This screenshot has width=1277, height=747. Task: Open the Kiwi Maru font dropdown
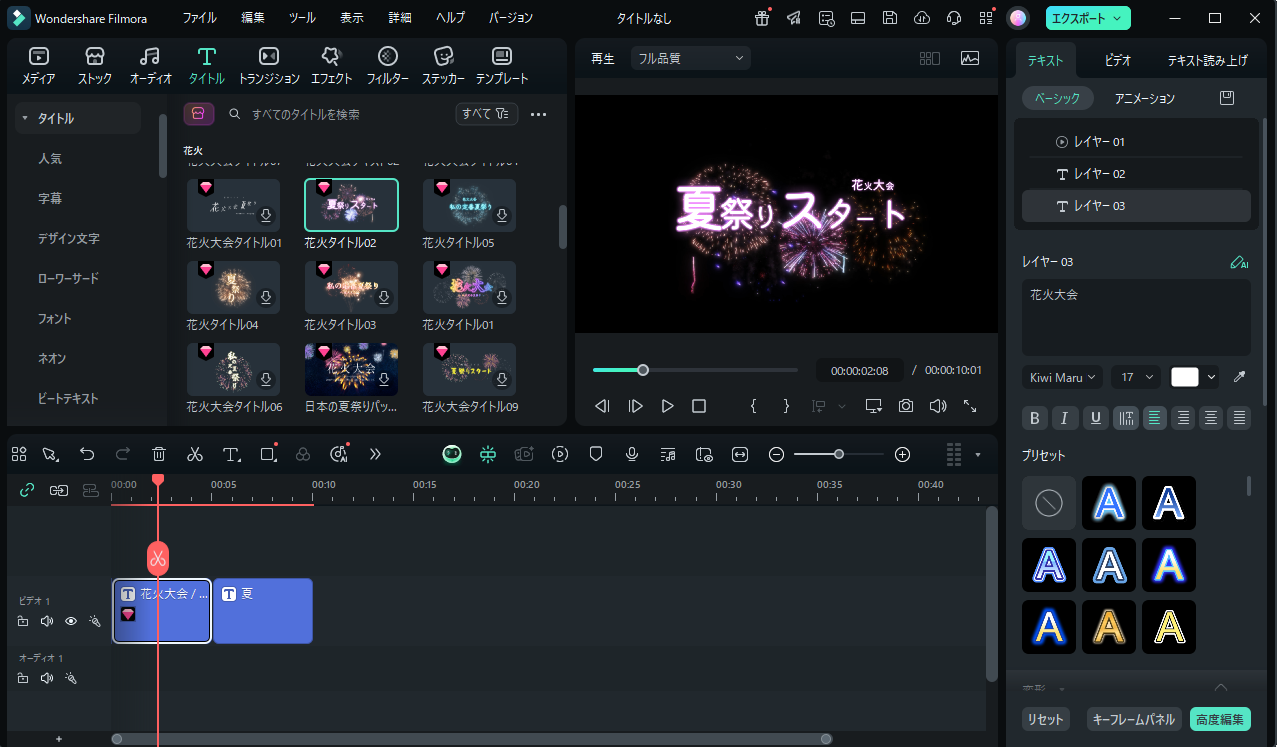[x=1062, y=377]
